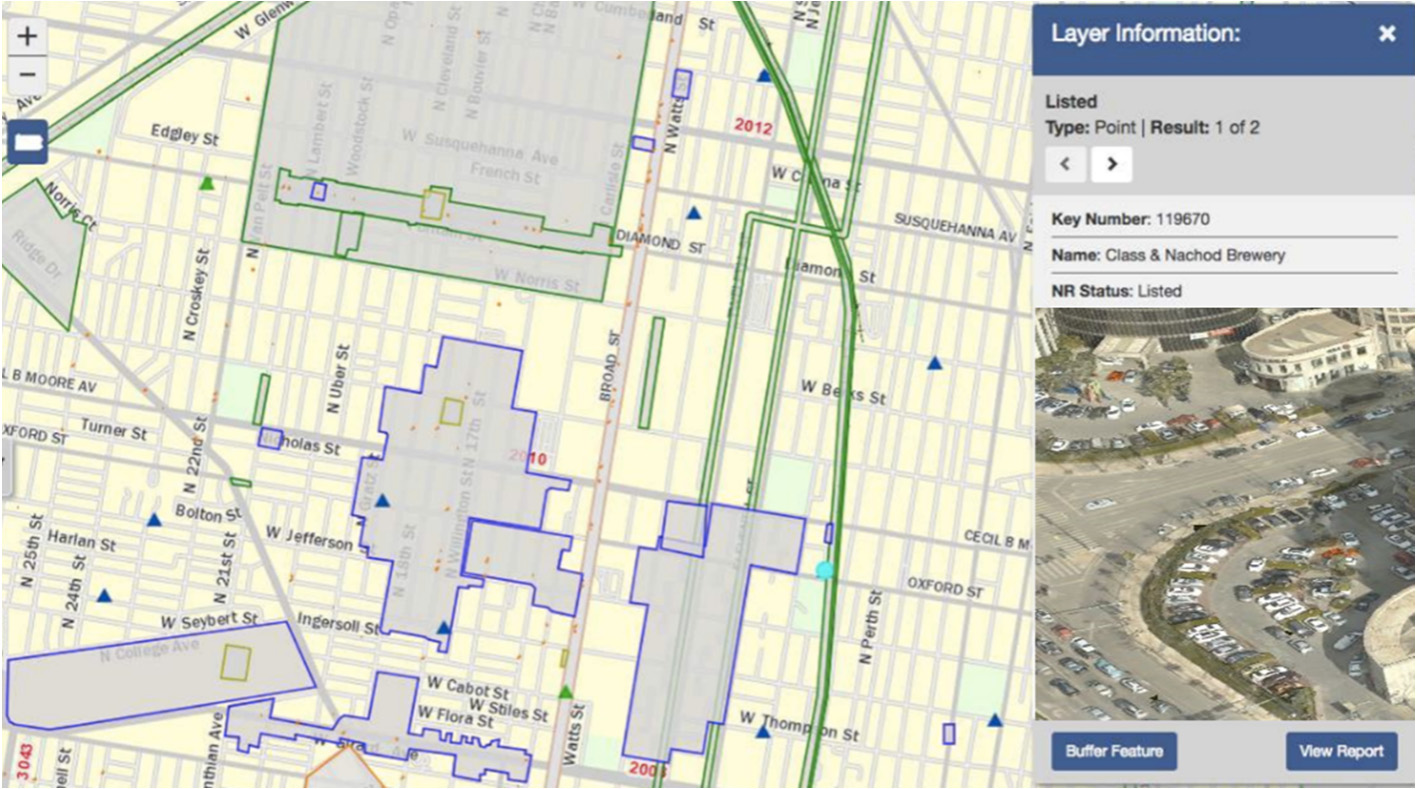
Task: Go to the previous result
Action: (1066, 164)
